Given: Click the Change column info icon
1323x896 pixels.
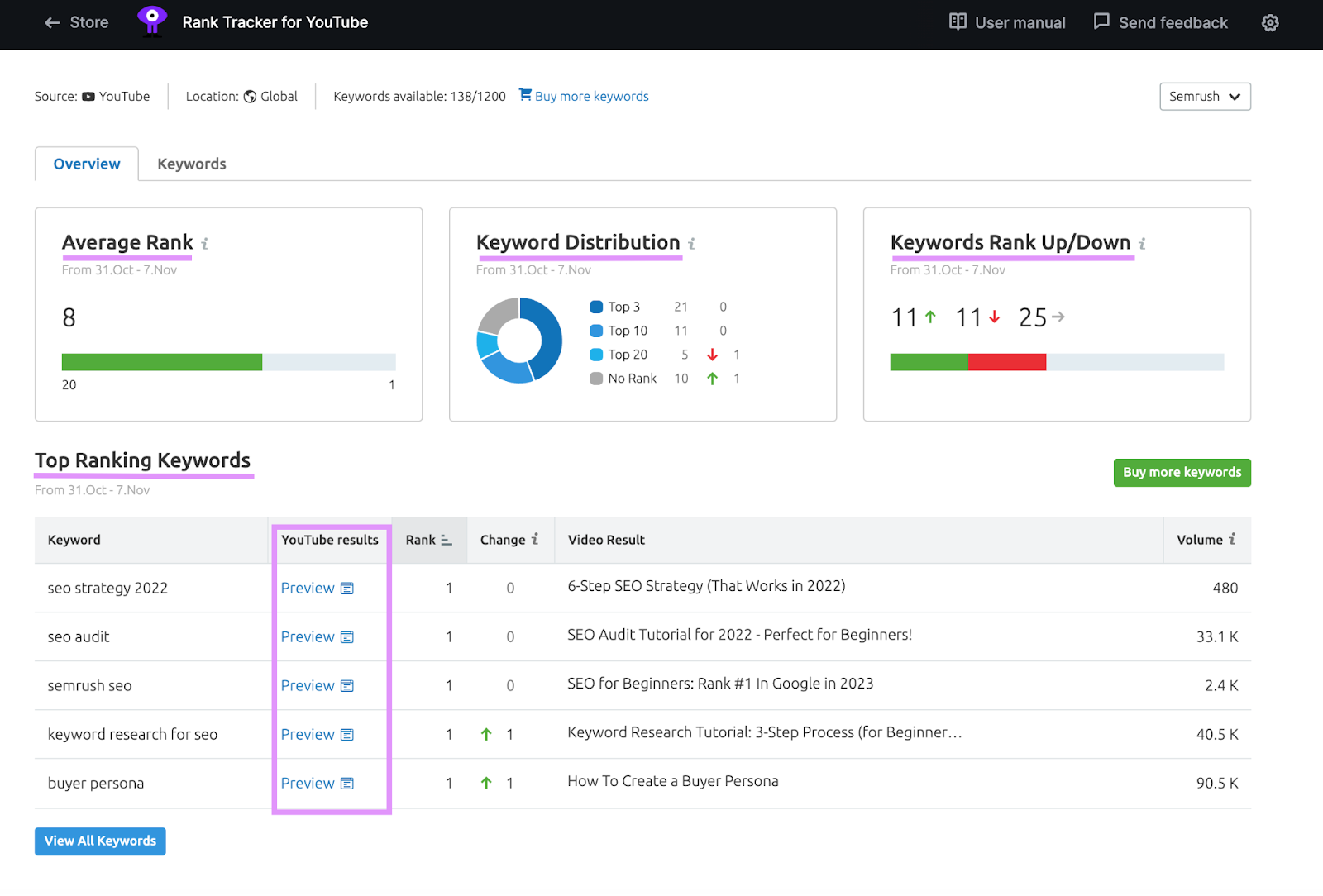Looking at the screenshot, I should click(x=535, y=540).
